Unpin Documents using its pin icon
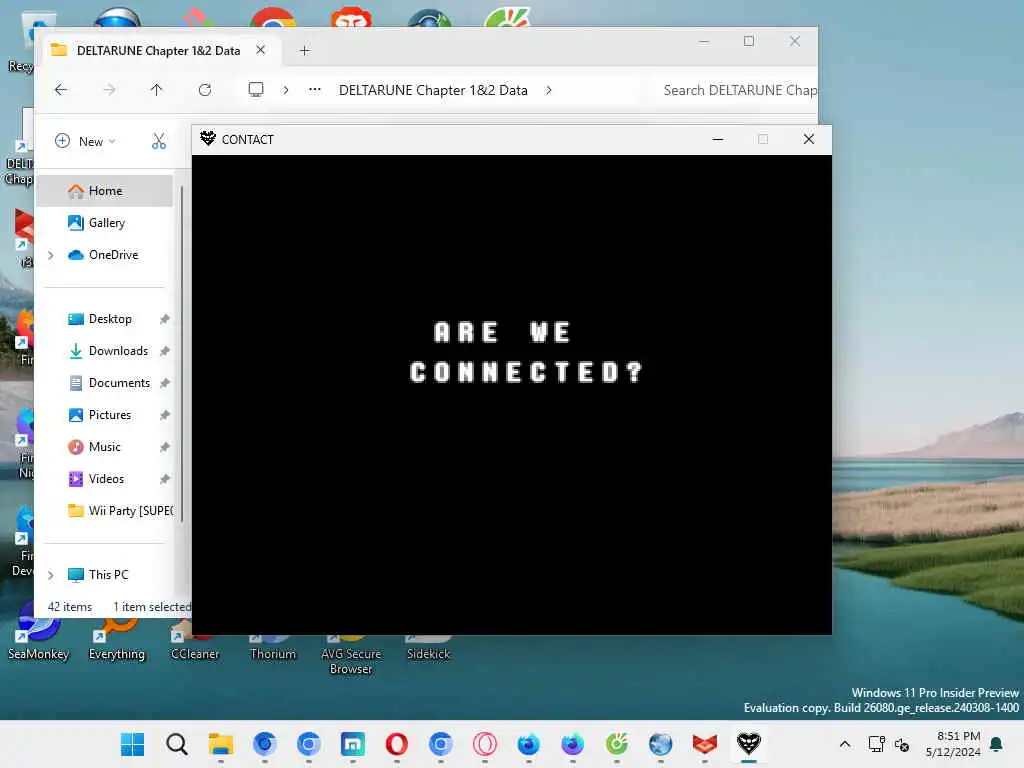1024x768 pixels. pos(165,383)
